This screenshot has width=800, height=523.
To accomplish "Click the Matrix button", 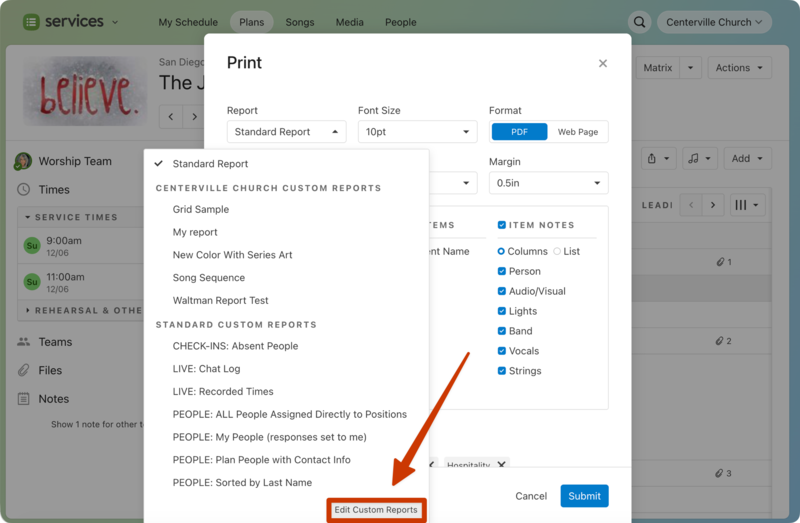I will (658, 67).
